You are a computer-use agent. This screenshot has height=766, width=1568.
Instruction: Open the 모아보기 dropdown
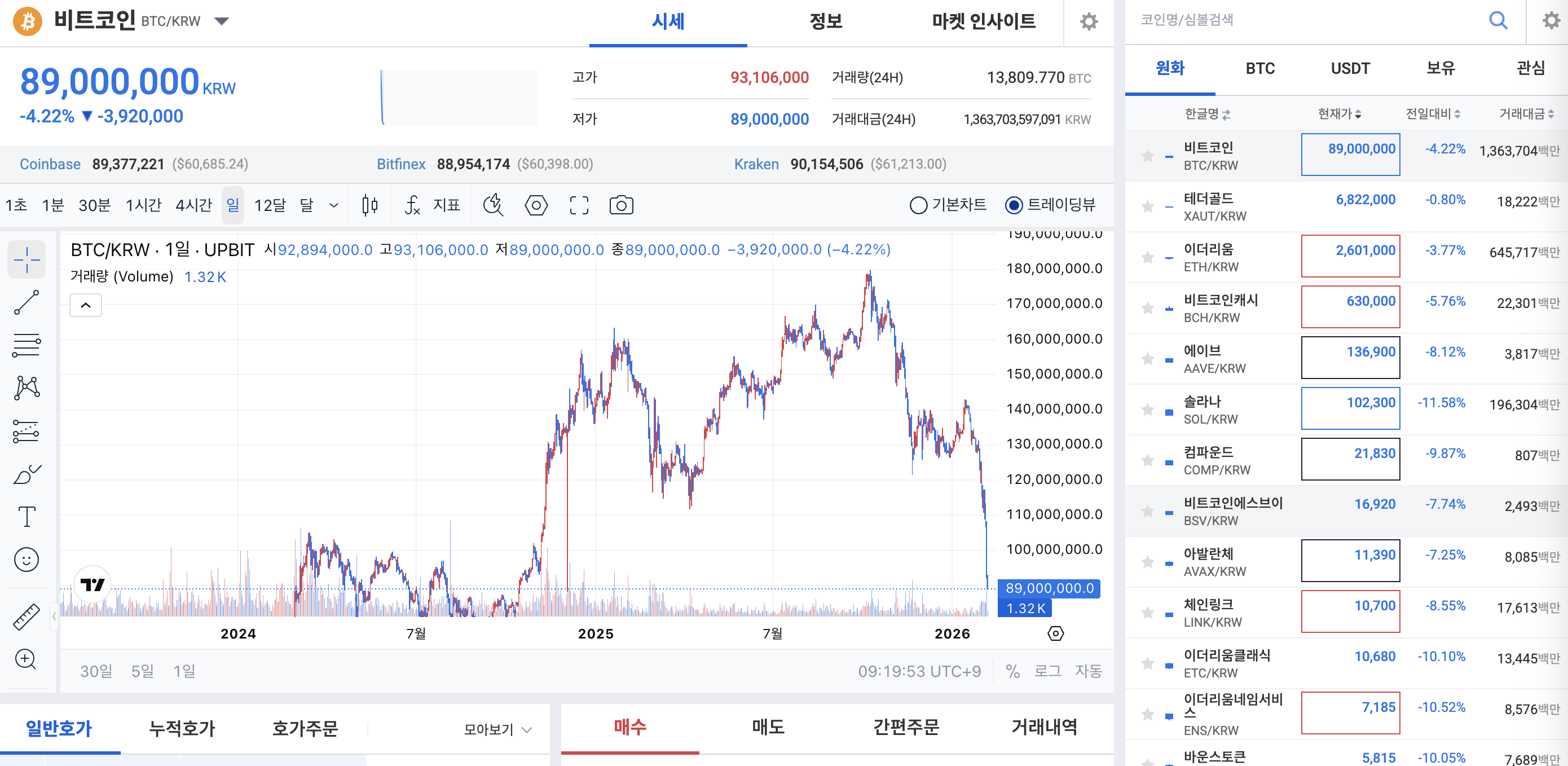pos(498,729)
